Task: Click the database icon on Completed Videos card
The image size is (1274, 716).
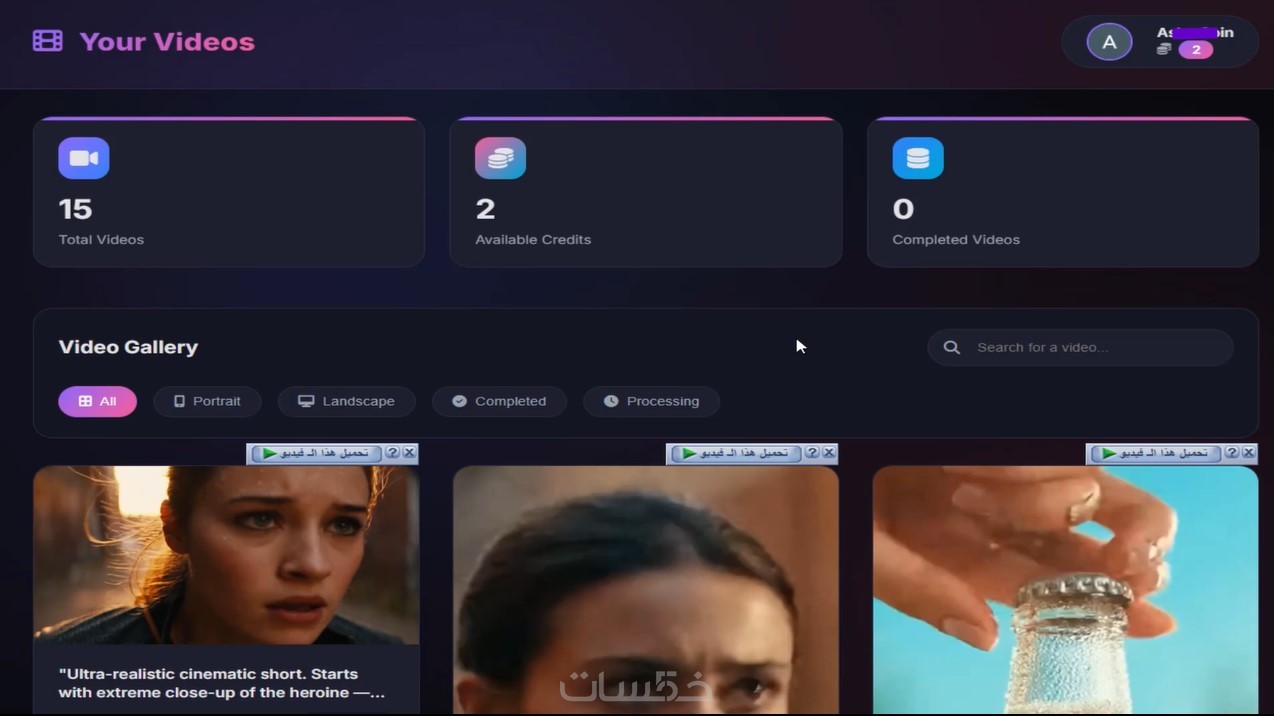Action: tap(918, 158)
